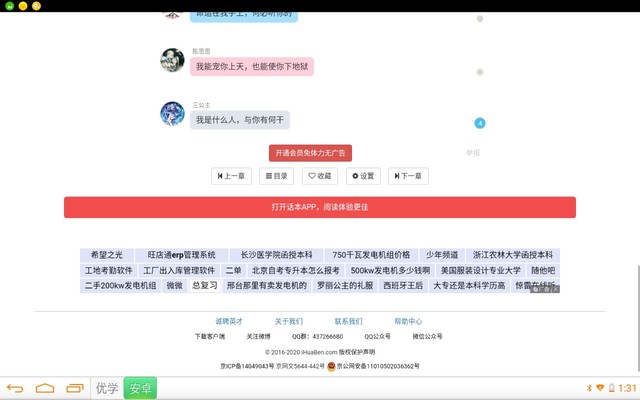Screen dimensions: 640x400
Task: Open the blue comment count bubble
Action: [480, 123]
